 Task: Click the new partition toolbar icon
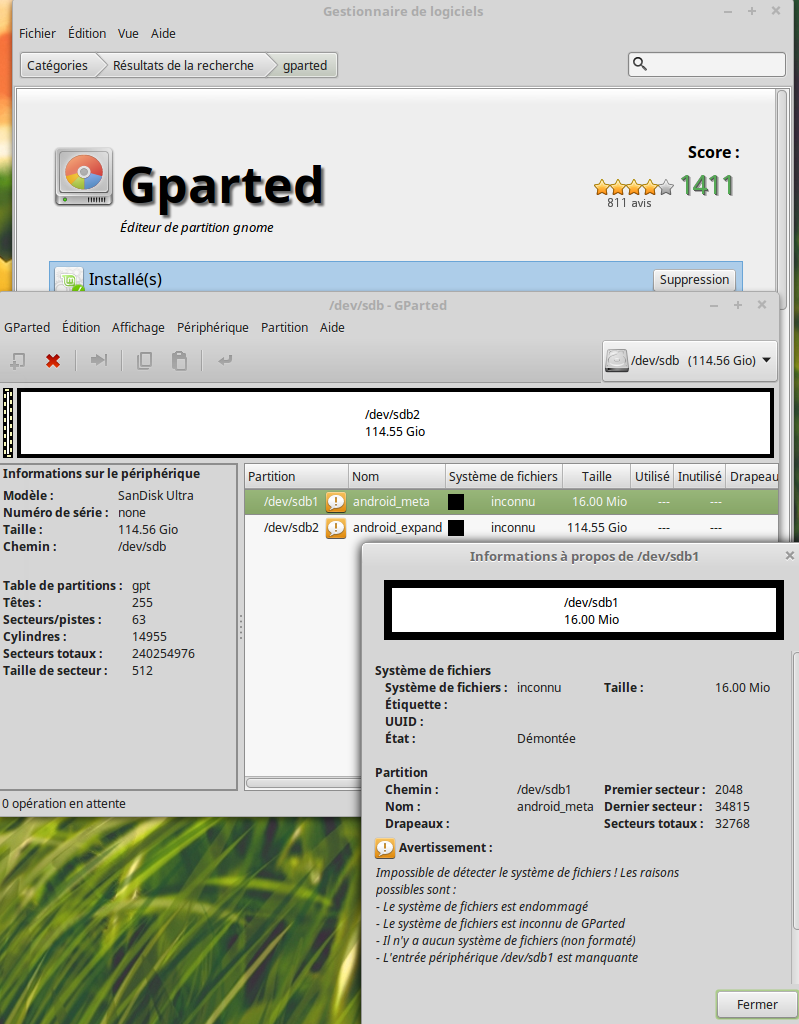[18, 360]
